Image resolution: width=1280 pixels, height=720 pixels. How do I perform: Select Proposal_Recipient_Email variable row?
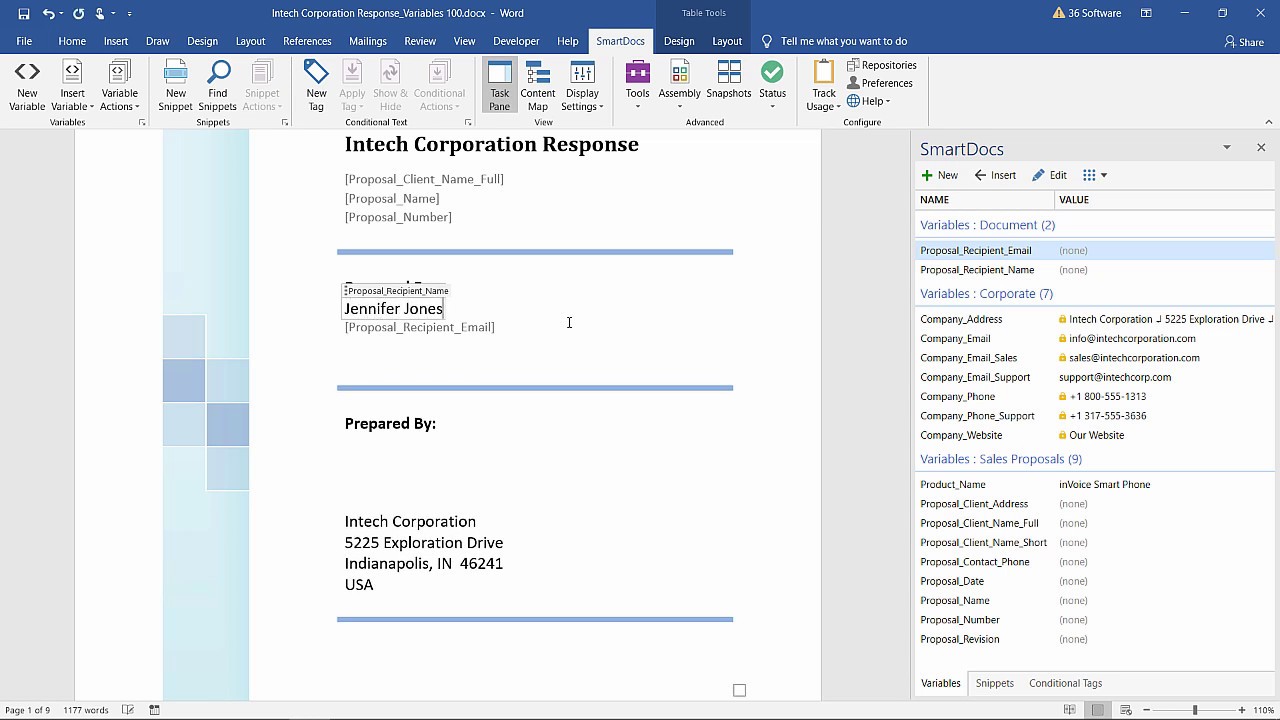point(1095,250)
